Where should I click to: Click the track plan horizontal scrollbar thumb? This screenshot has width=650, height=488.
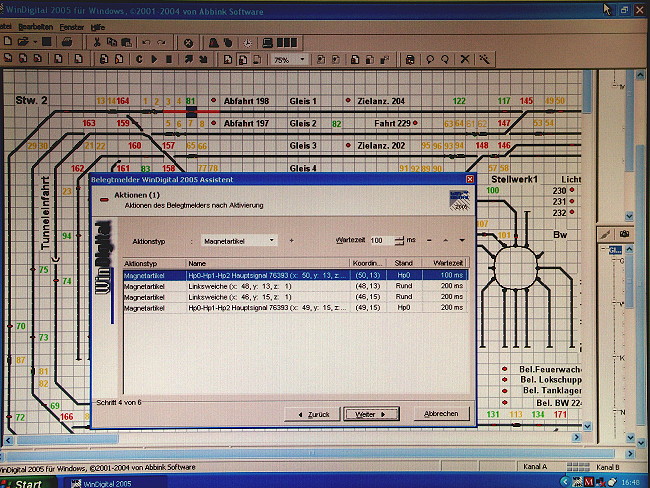coord(67,439)
